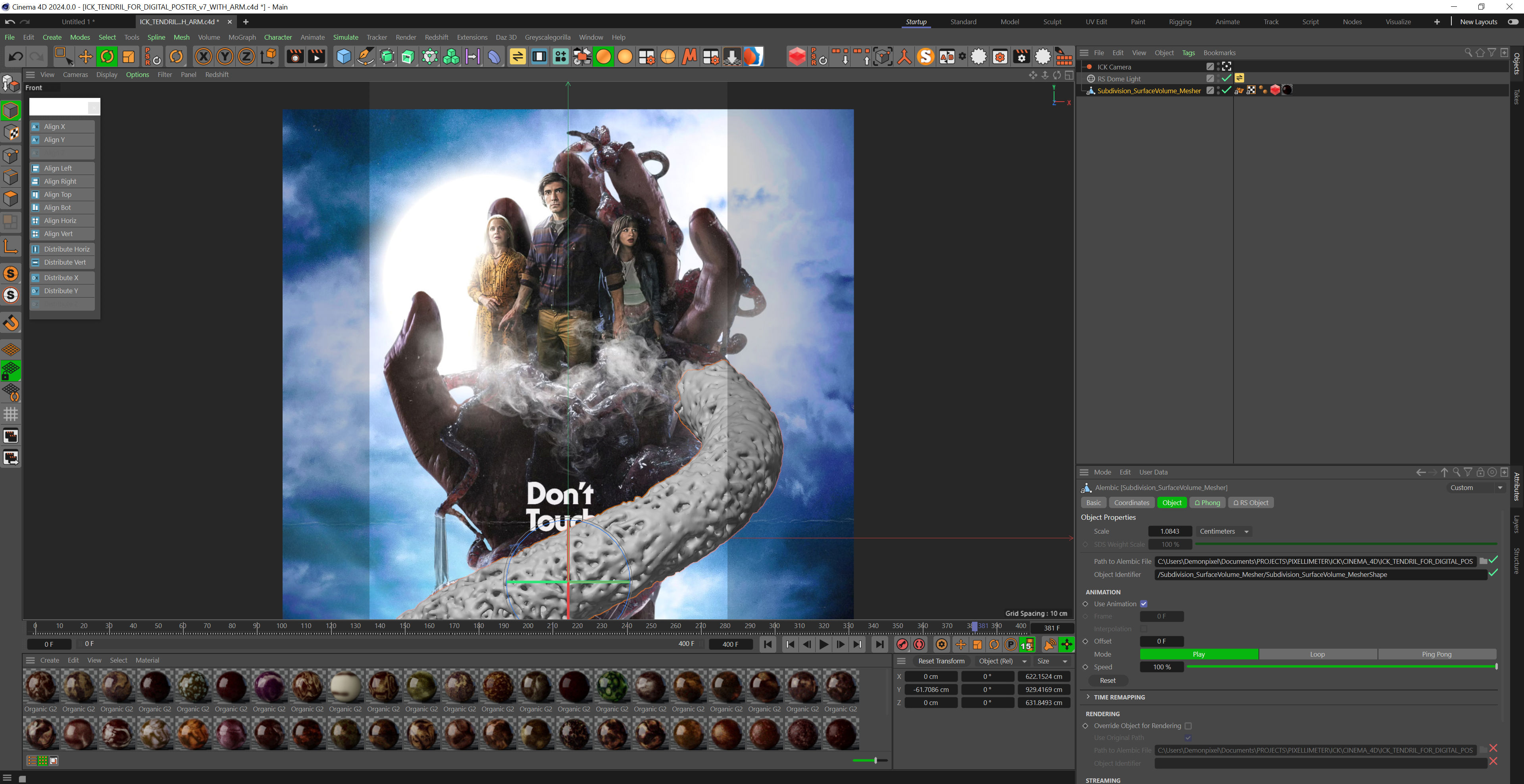Select the Move tool
The height and width of the screenshot is (784, 1524).
click(x=85, y=57)
